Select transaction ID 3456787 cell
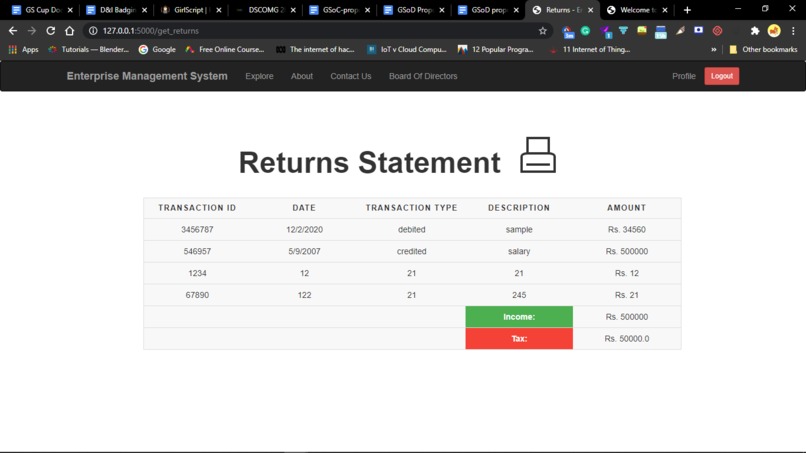The height and width of the screenshot is (453, 806). tap(197, 229)
